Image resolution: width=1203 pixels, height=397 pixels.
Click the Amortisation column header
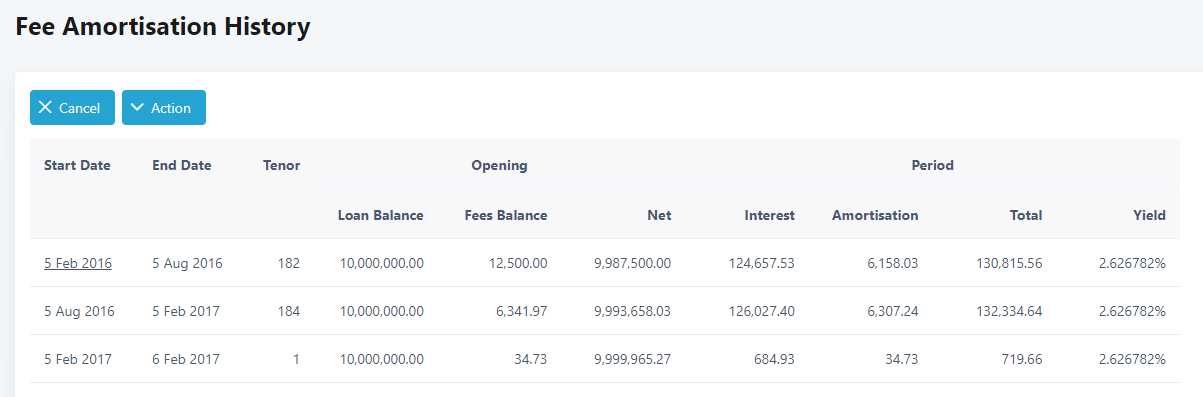click(x=875, y=215)
